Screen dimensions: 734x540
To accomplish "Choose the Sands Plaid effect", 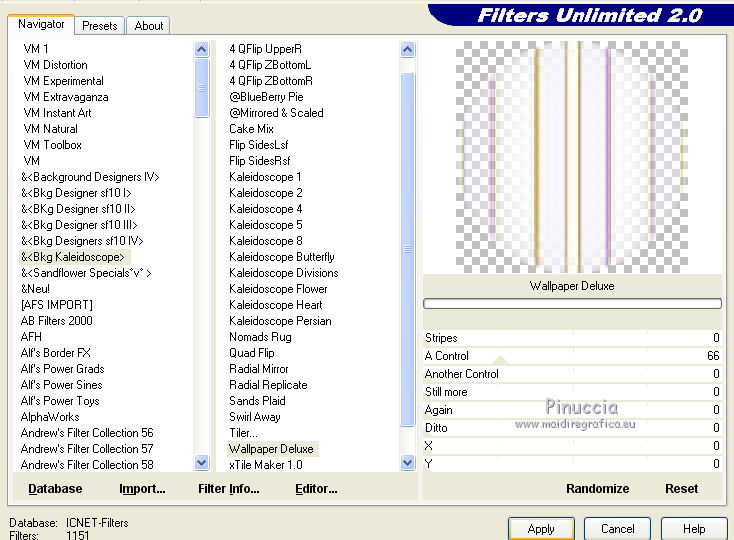I will coord(257,401).
